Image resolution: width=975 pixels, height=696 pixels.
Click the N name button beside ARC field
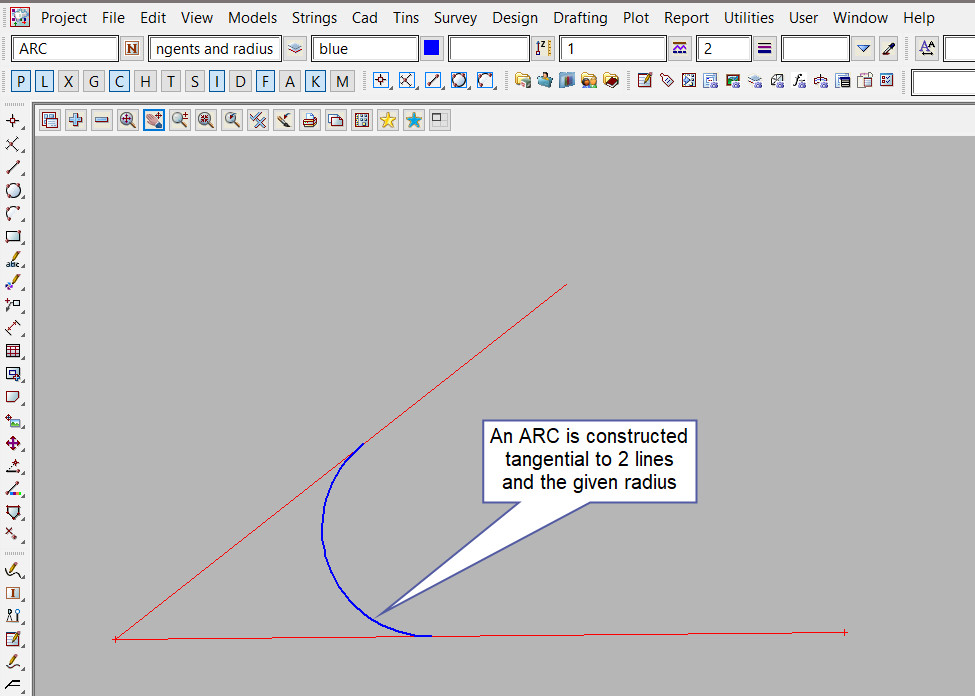[132, 49]
